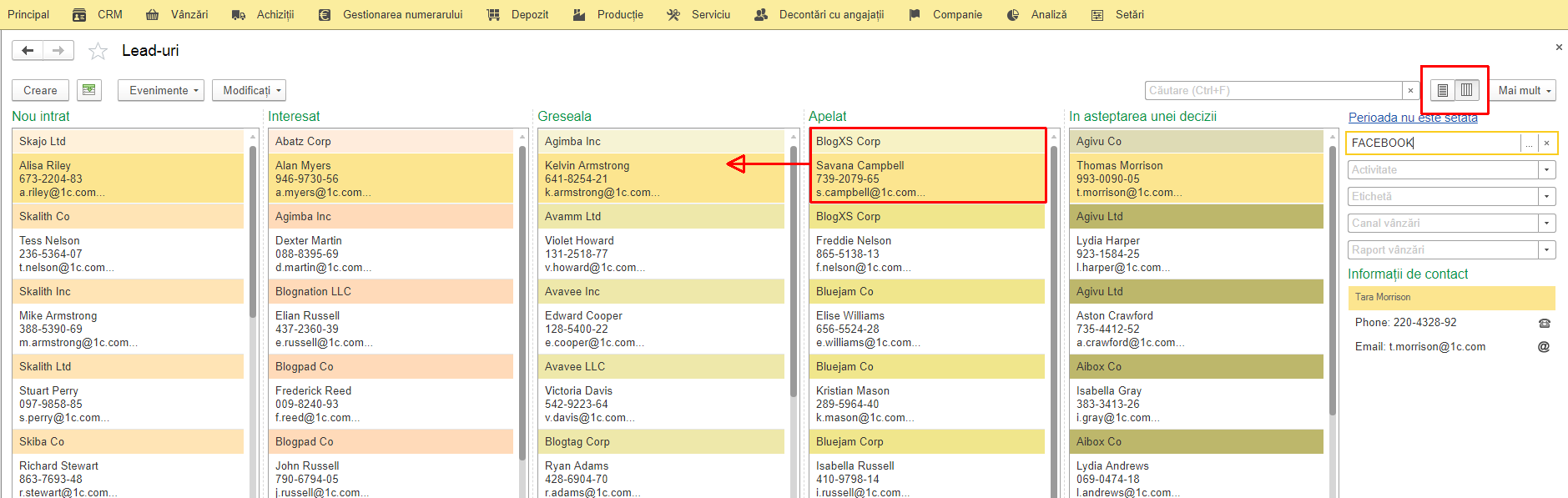
Task: Select Savana Campbell card in Apelat
Action: click(x=928, y=179)
